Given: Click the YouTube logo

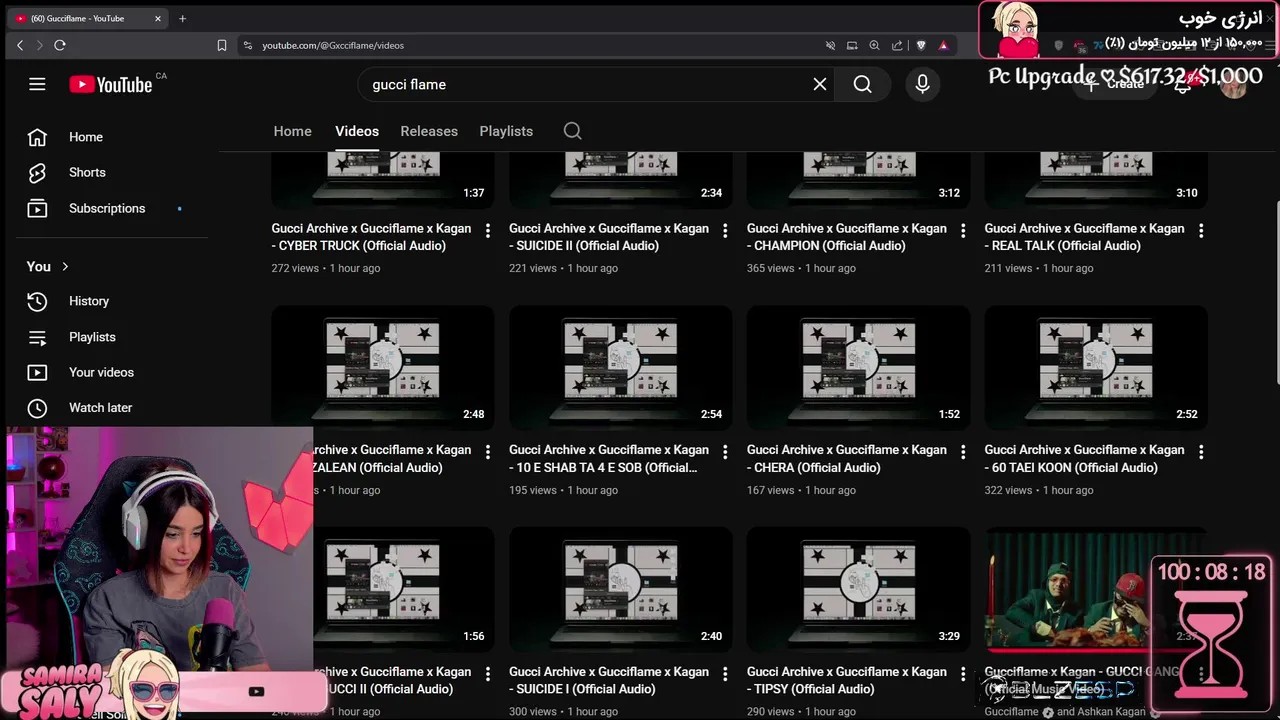Looking at the screenshot, I should (111, 85).
